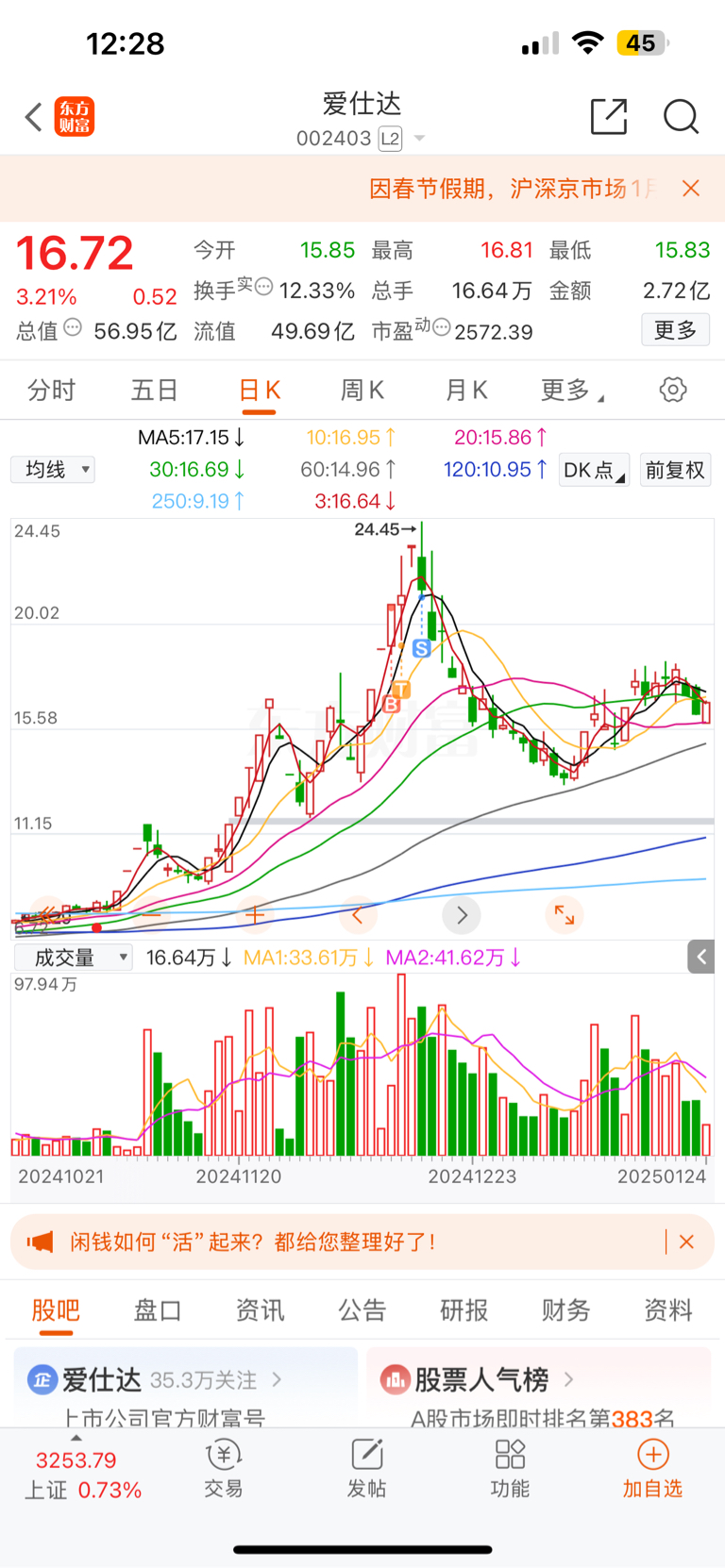Tap the megaphone promo icon
Viewport: 725px width, 1568px height.
coord(41,1242)
